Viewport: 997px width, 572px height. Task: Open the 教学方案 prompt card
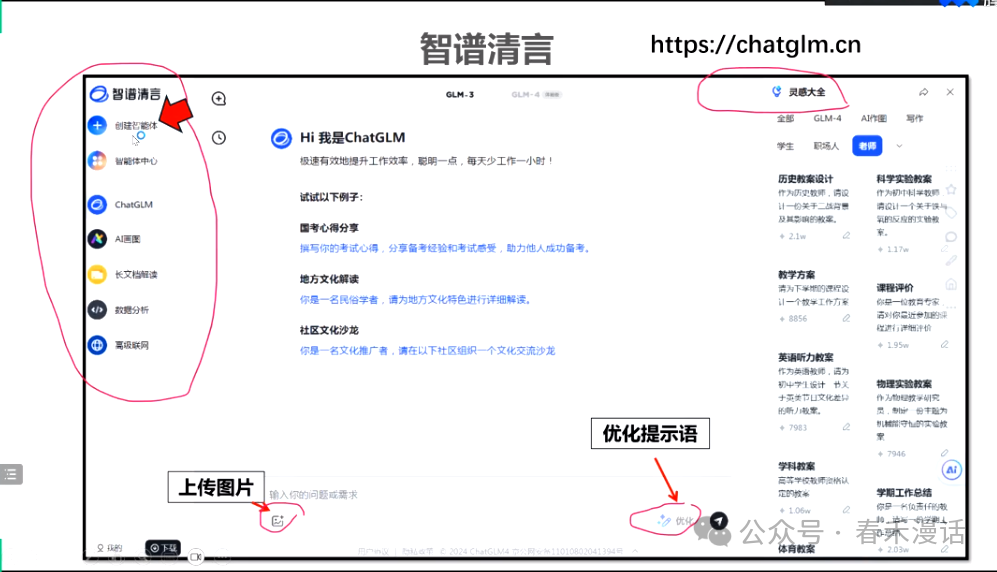815,296
